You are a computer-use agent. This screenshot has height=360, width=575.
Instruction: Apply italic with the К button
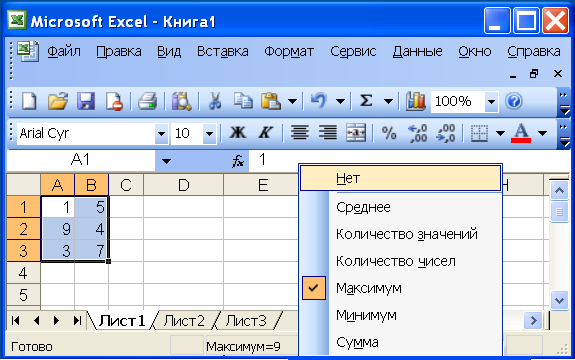tap(265, 133)
